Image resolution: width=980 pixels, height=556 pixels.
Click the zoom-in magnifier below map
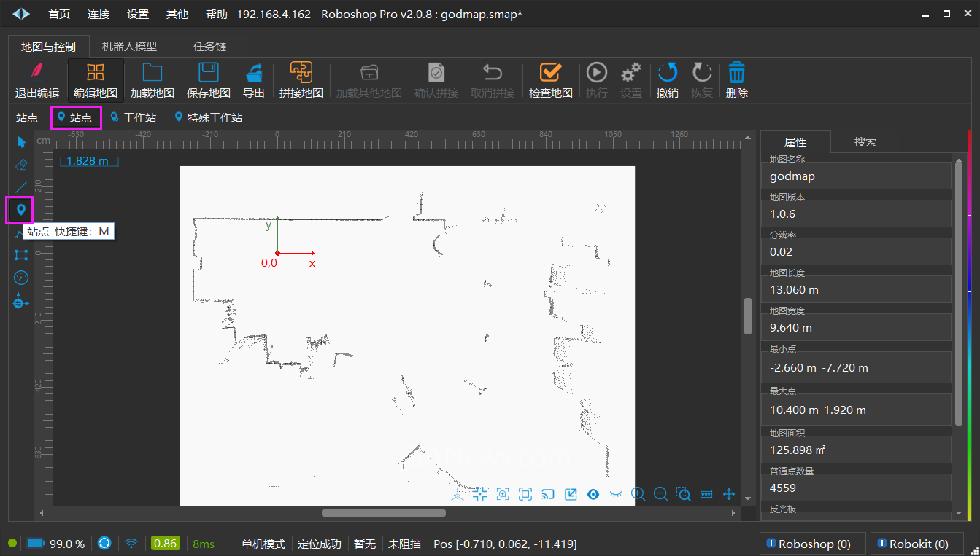[x=638, y=494]
